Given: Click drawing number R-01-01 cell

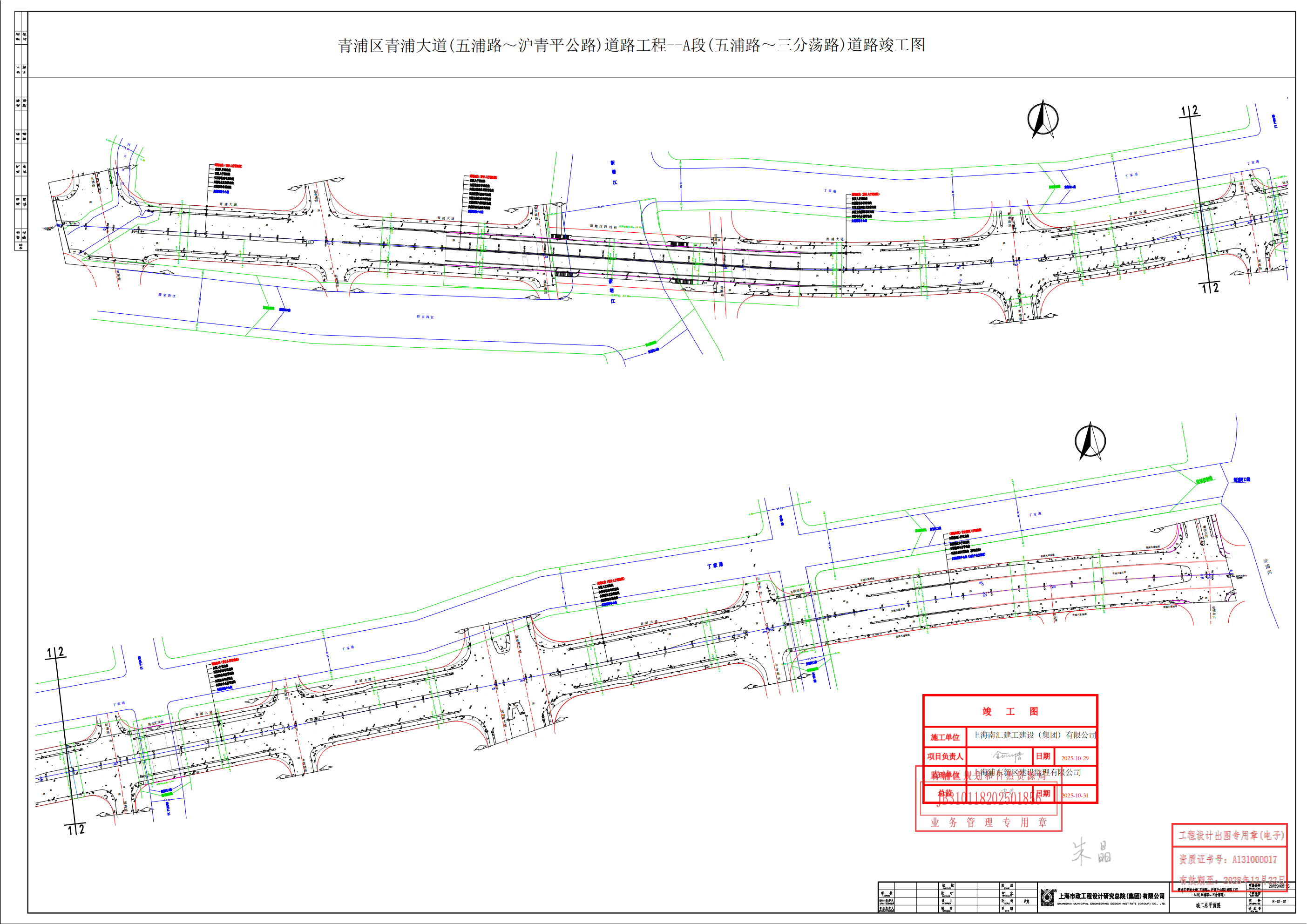Looking at the screenshot, I should [1279, 902].
